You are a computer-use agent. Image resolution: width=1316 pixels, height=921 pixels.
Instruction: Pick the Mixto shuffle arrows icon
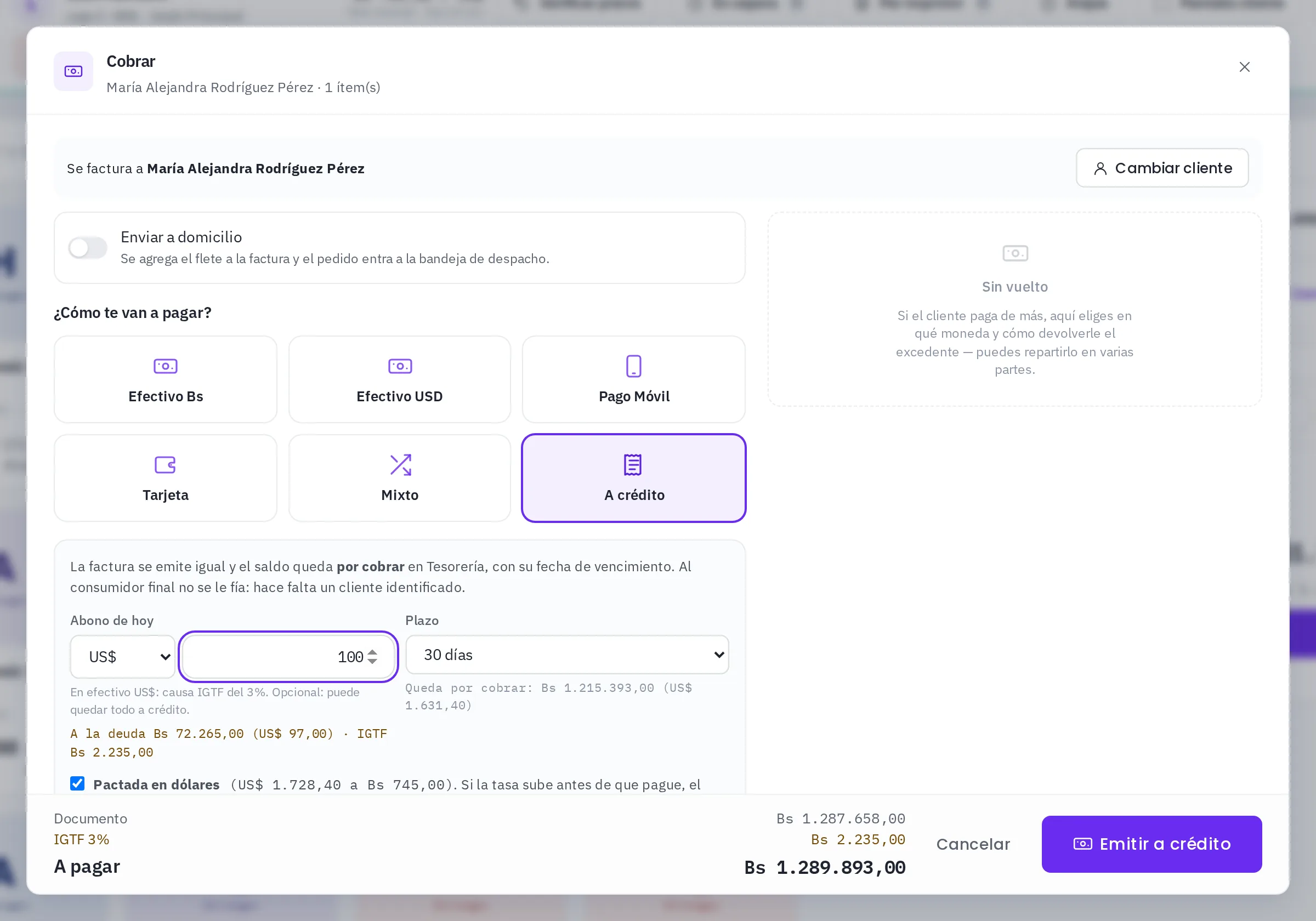[400, 465]
